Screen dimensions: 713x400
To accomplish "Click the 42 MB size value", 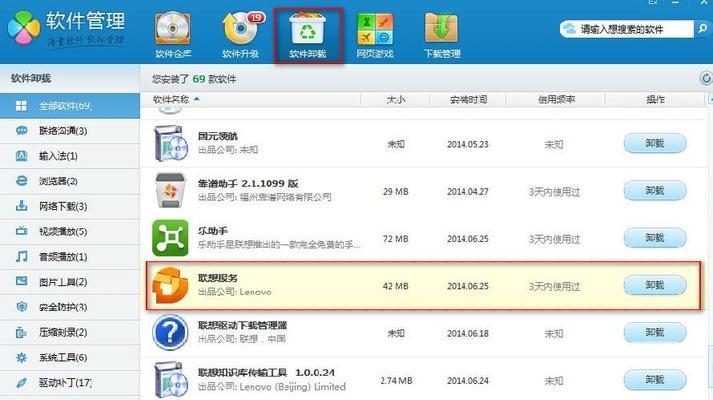I will [x=396, y=286].
